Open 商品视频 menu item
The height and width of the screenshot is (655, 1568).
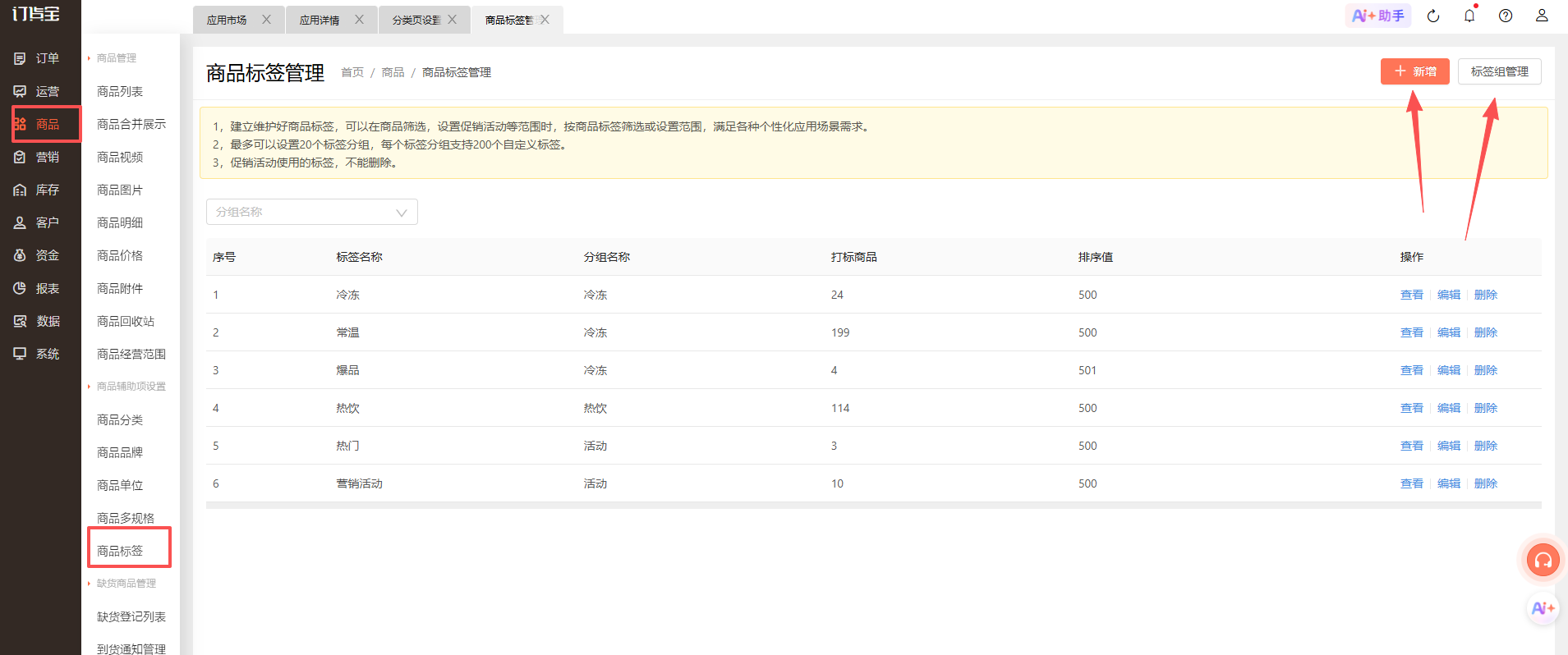tap(120, 157)
